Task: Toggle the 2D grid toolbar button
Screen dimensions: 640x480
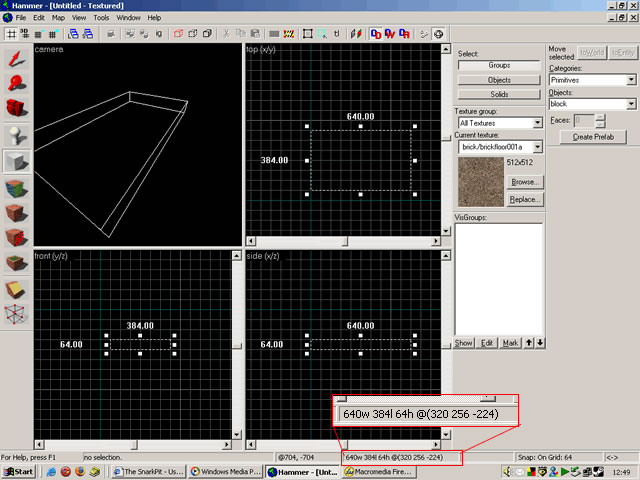Action: (13, 33)
